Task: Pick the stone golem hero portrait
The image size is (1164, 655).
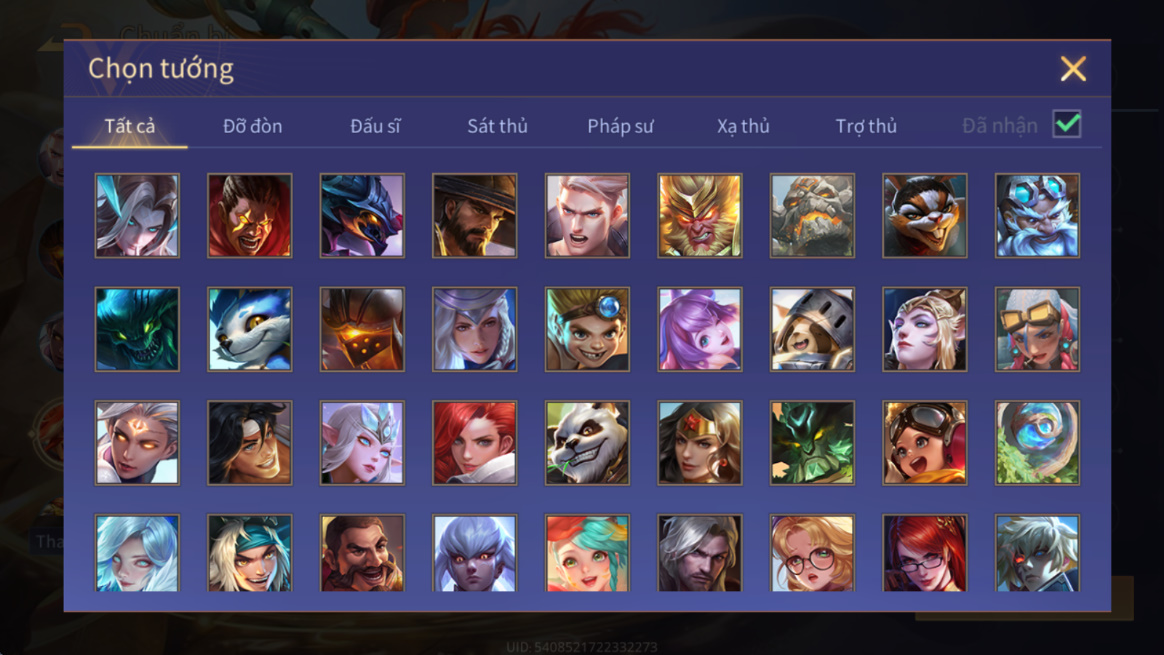Action: click(x=812, y=216)
